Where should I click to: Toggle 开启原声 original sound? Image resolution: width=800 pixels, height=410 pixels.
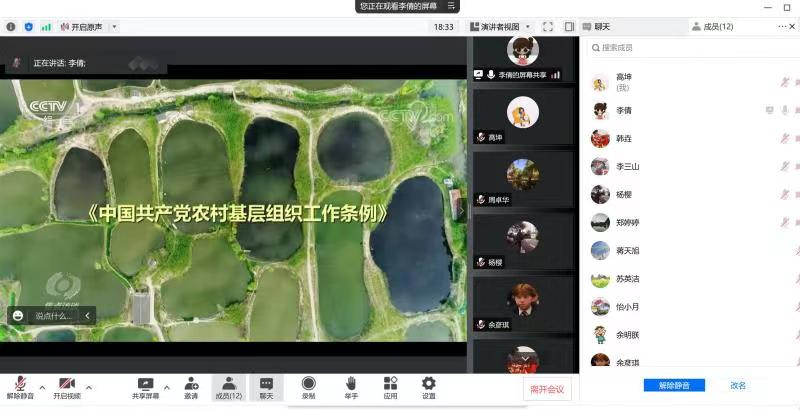(81, 27)
